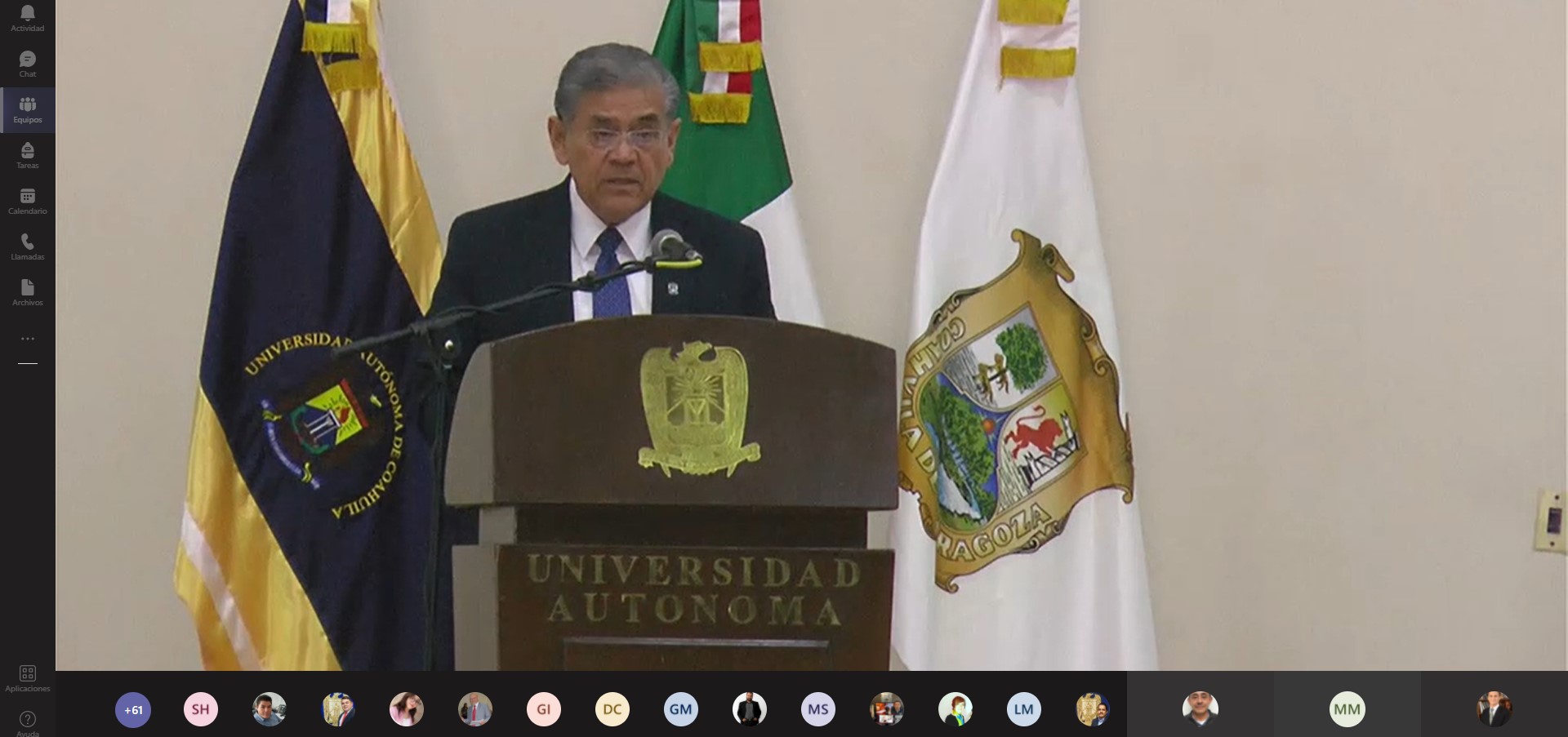Go to Llamadas calls section
The height and width of the screenshot is (737, 1568).
(x=27, y=246)
